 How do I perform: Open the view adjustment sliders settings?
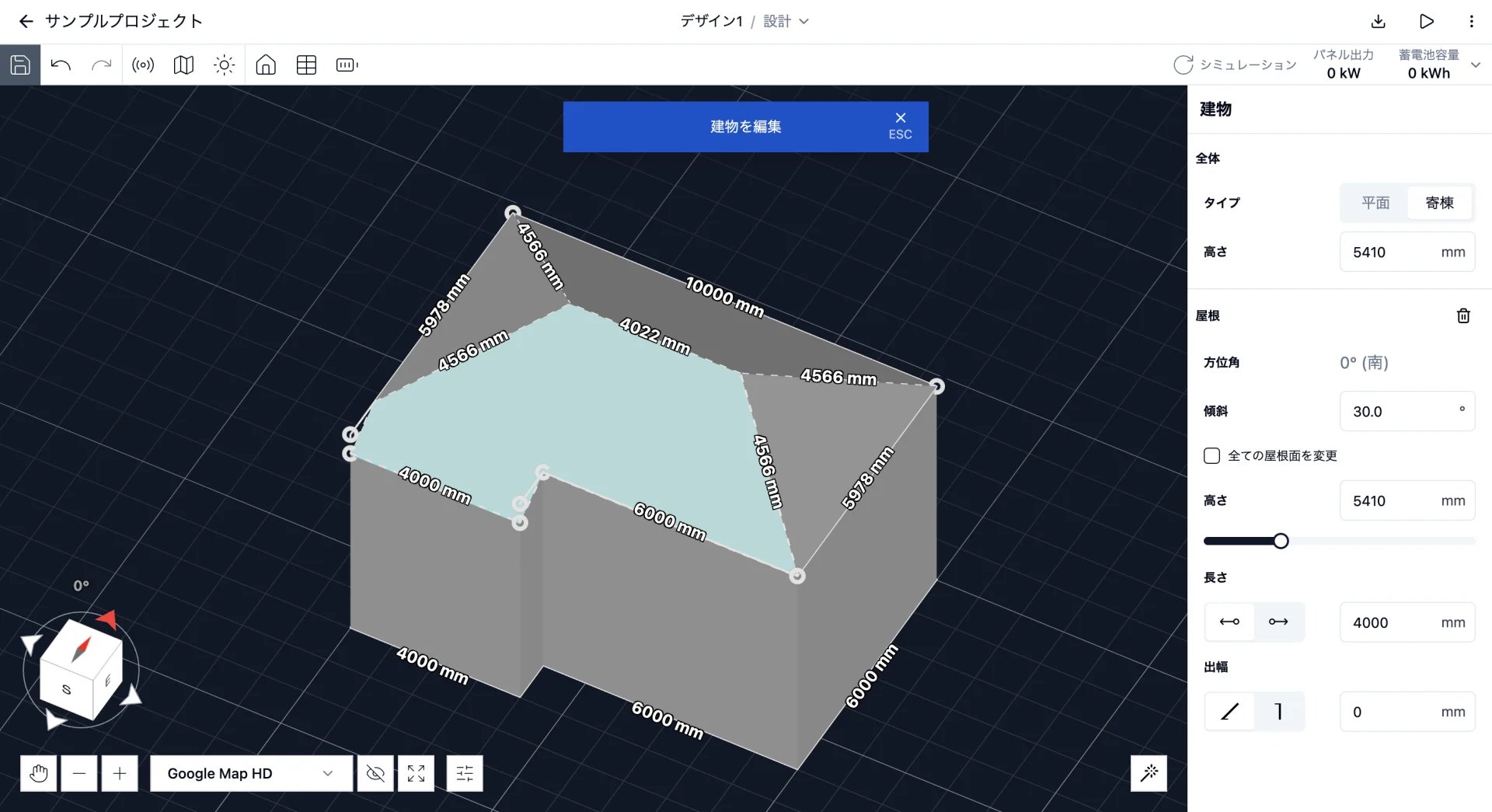(x=465, y=773)
